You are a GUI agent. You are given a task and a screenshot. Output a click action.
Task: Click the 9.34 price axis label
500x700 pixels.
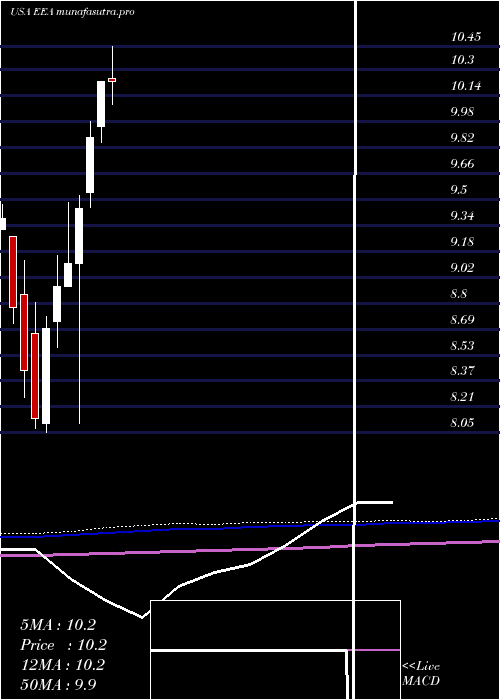[x=462, y=216]
